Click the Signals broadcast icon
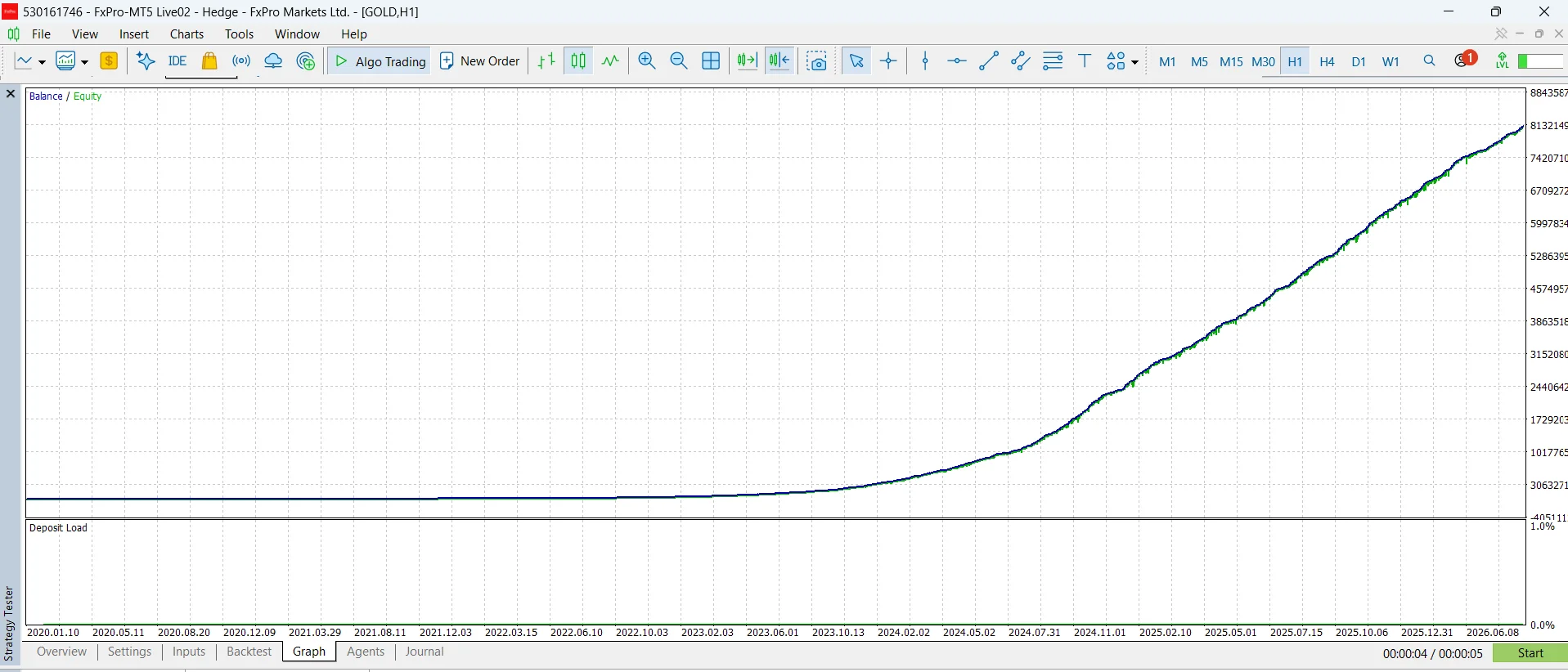This screenshot has width=1568, height=672. coord(241,61)
